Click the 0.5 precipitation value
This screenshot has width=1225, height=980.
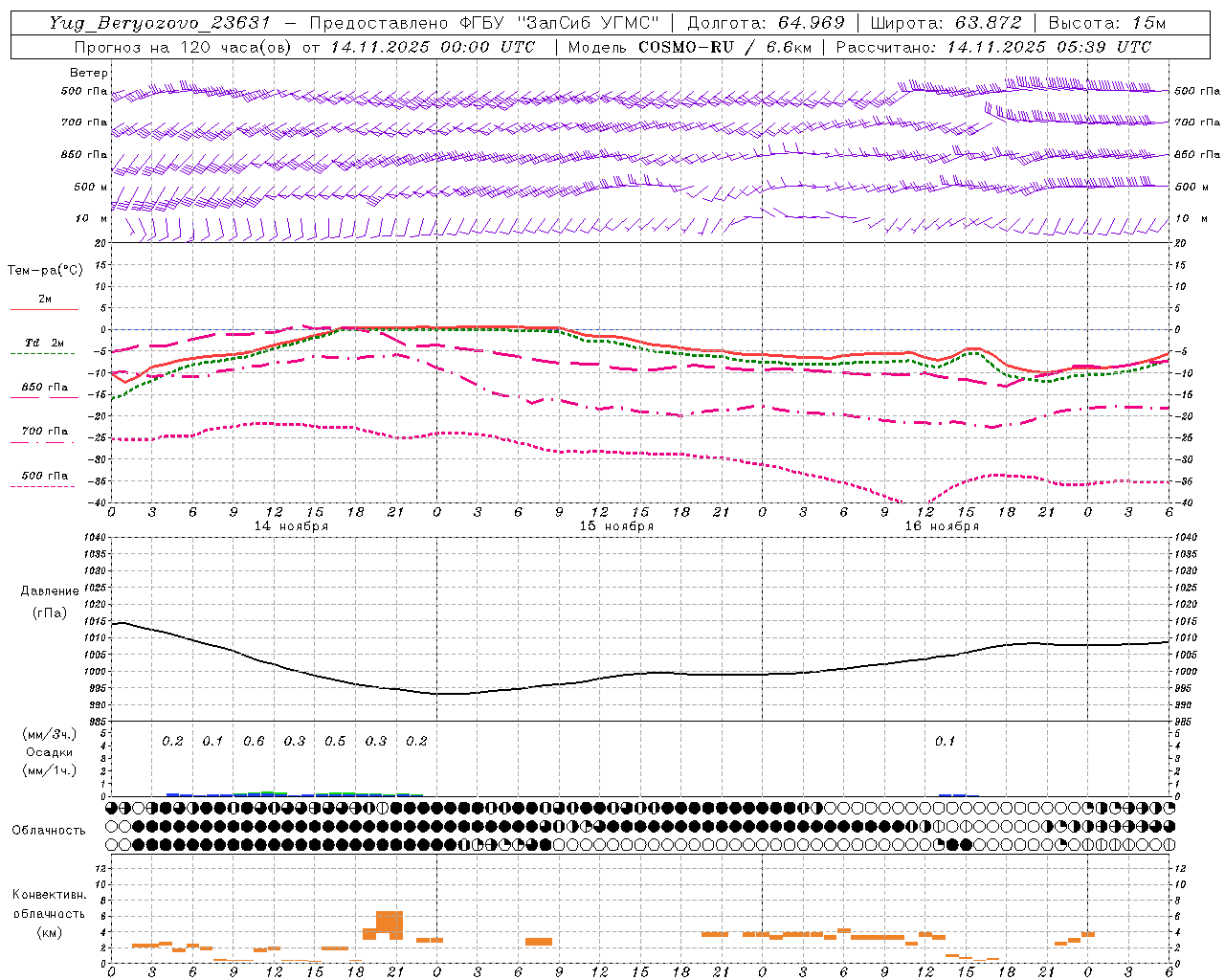click(x=335, y=742)
